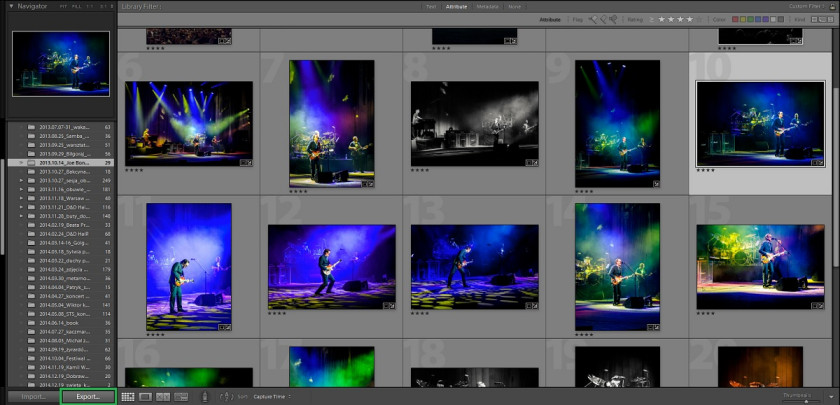Image resolution: width=840 pixels, height=405 pixels.
Task: Set rating filter to three stars
Action: 680,19
